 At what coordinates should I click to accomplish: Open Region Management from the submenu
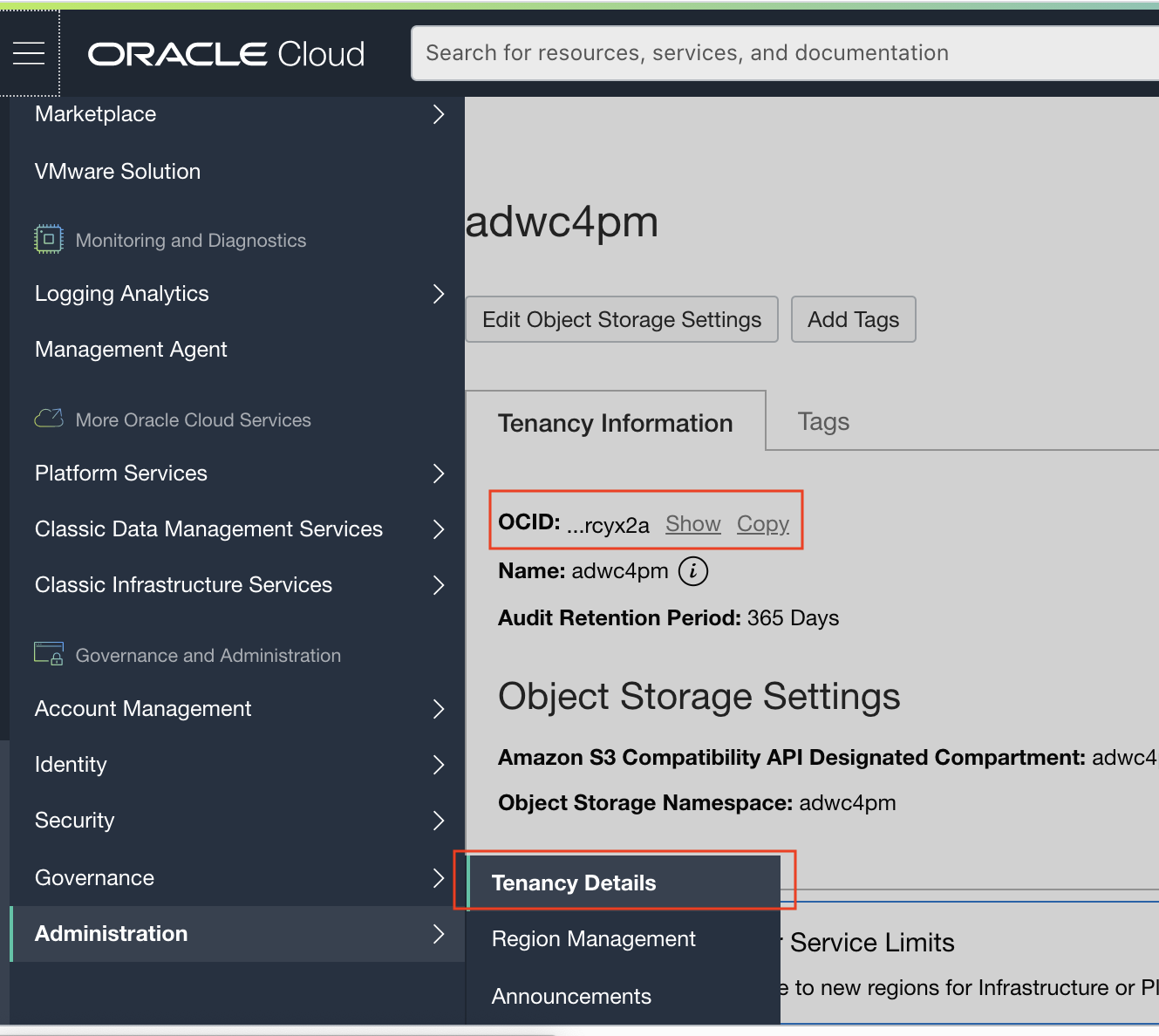[x=593, y=939]
